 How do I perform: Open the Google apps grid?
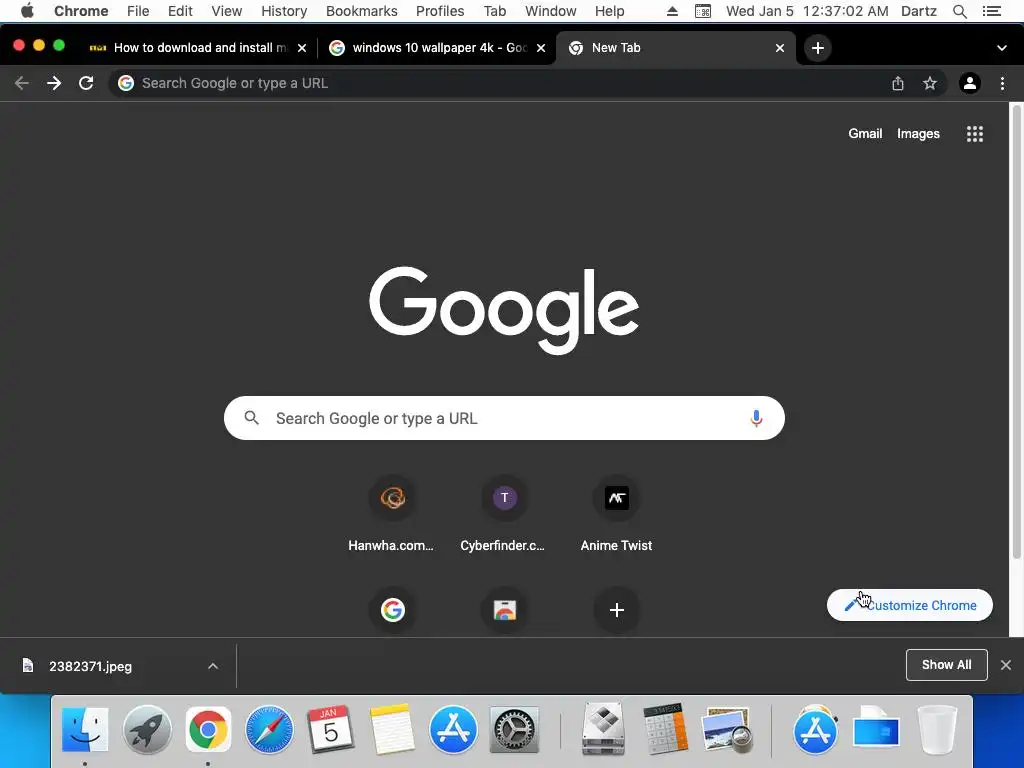click(975, 134)
